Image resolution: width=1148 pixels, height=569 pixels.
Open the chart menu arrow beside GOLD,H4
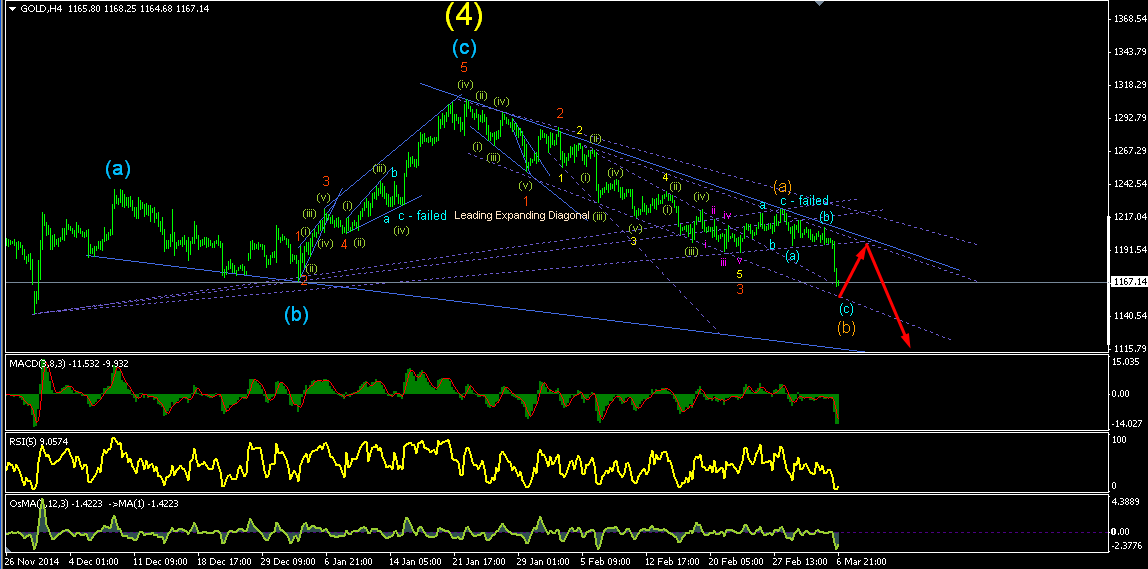pyautogui.click(x=10, y=9)
